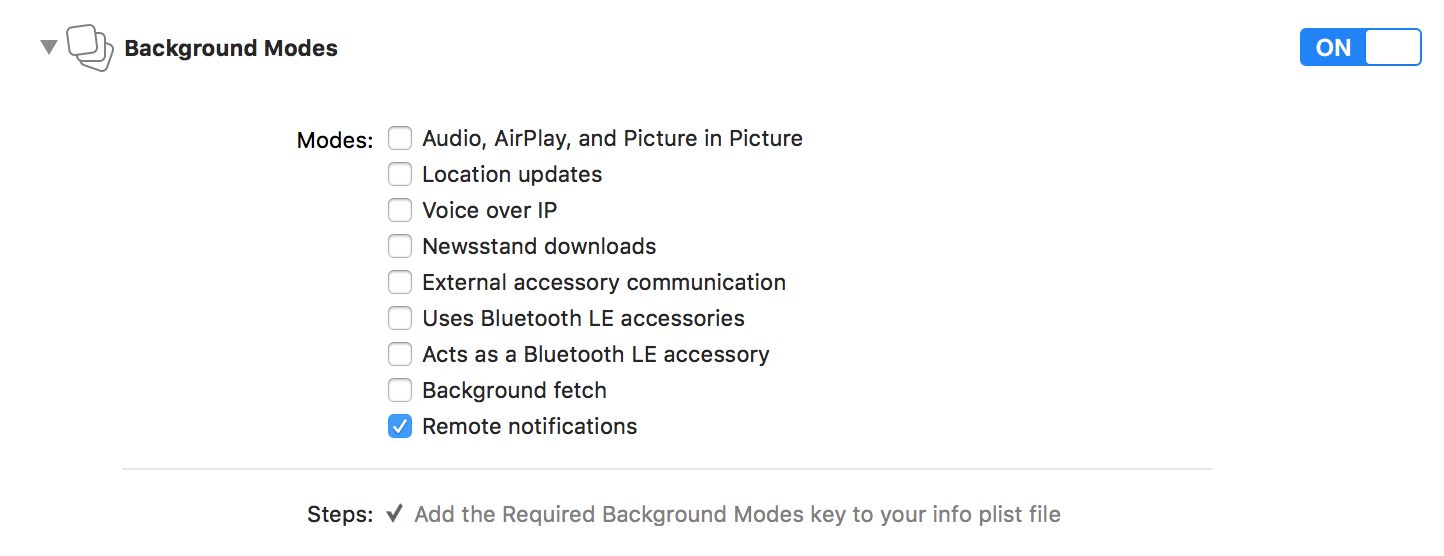This screenshot has height=556, width=1444.
Task: Click the "Background fetch" label text
Action: click(514, 391)
